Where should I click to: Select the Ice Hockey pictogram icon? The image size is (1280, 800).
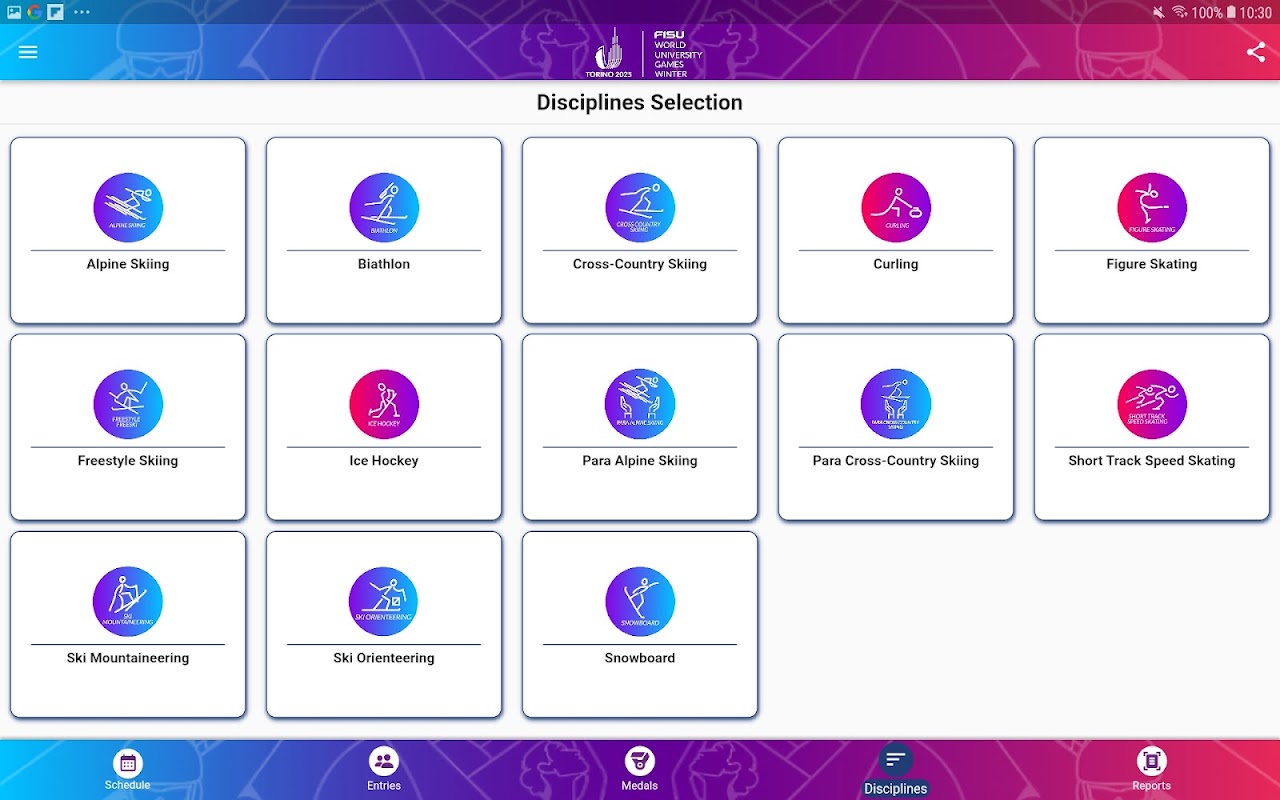coord(384,405)
